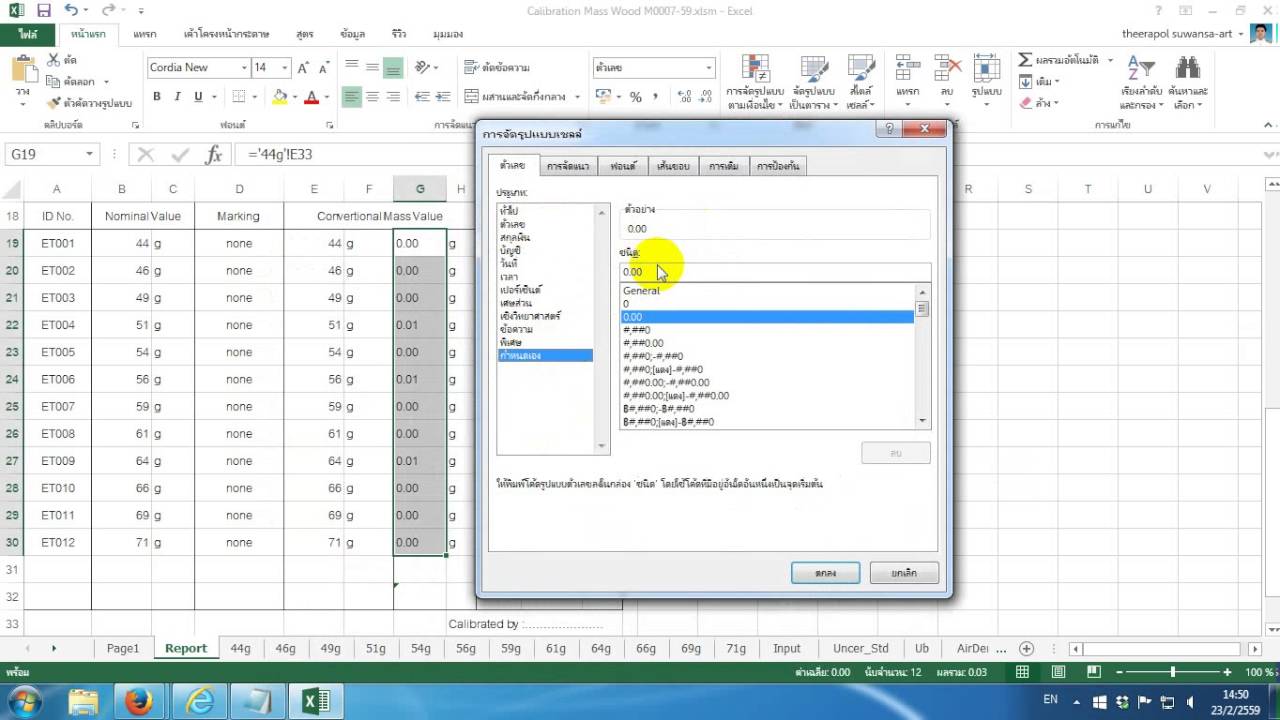Screen dimensions: 1280x720
Task: Toggle Middle Align in the ribbon
Action: click(373, 67)
